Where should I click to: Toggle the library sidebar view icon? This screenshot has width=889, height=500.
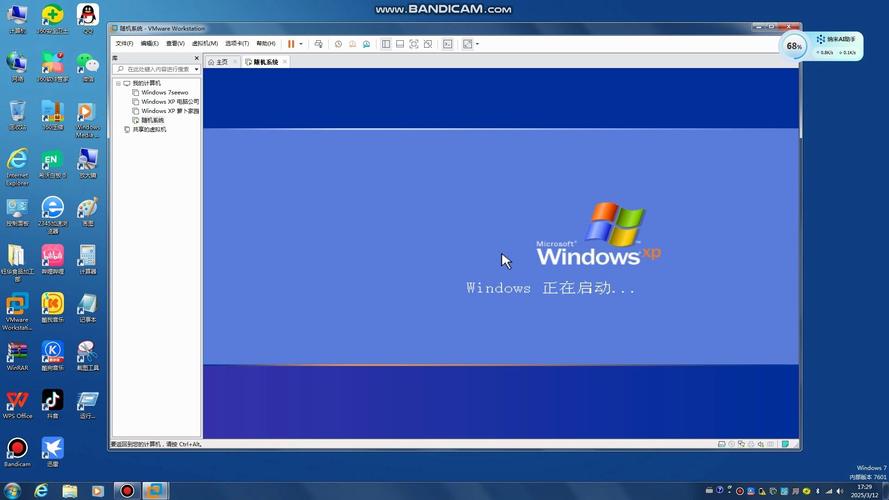tap(386, 44)
